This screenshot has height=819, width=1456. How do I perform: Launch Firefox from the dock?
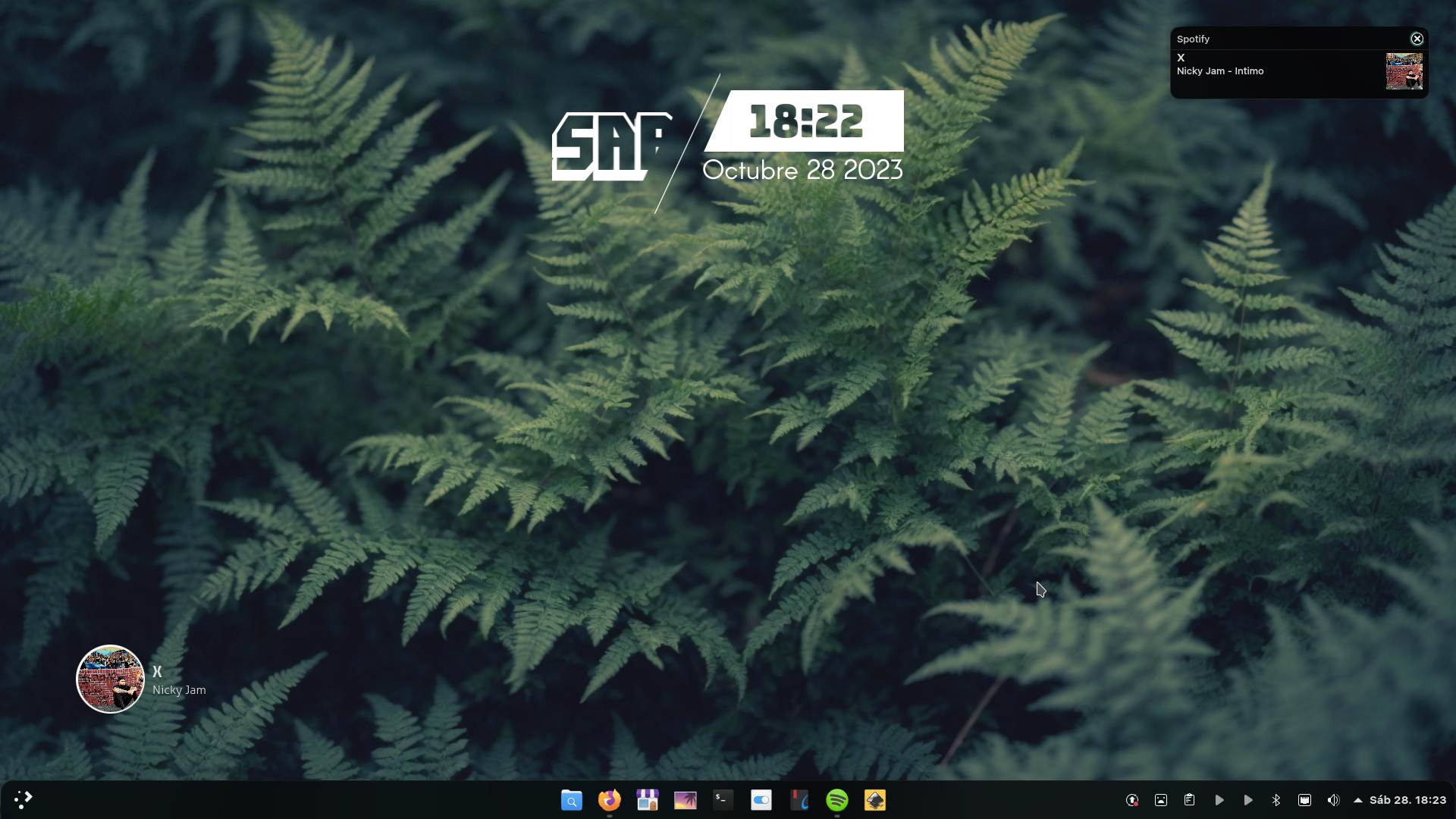(x=610, y=800)
